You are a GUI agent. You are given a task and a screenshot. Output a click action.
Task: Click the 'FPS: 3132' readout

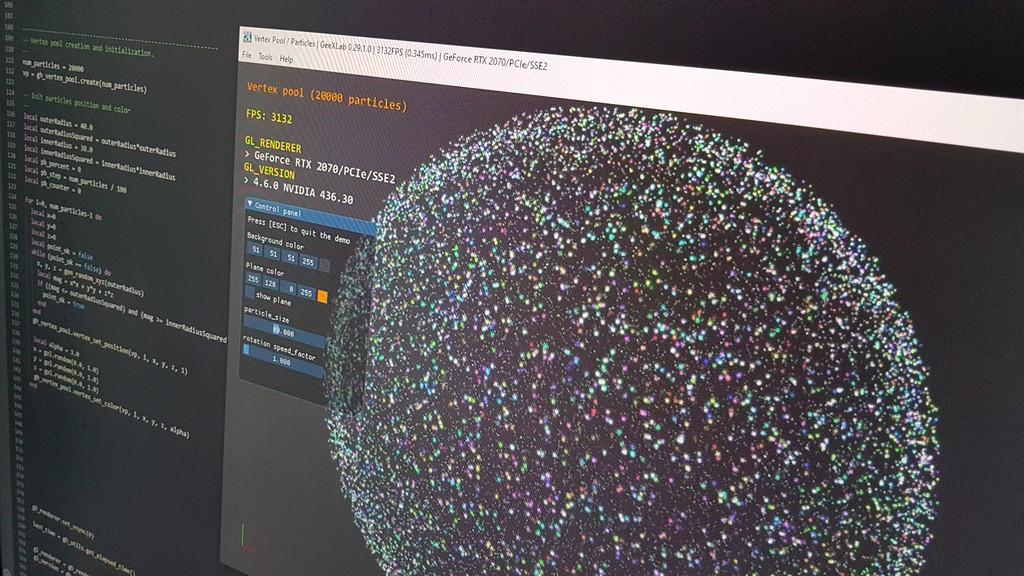269,117
